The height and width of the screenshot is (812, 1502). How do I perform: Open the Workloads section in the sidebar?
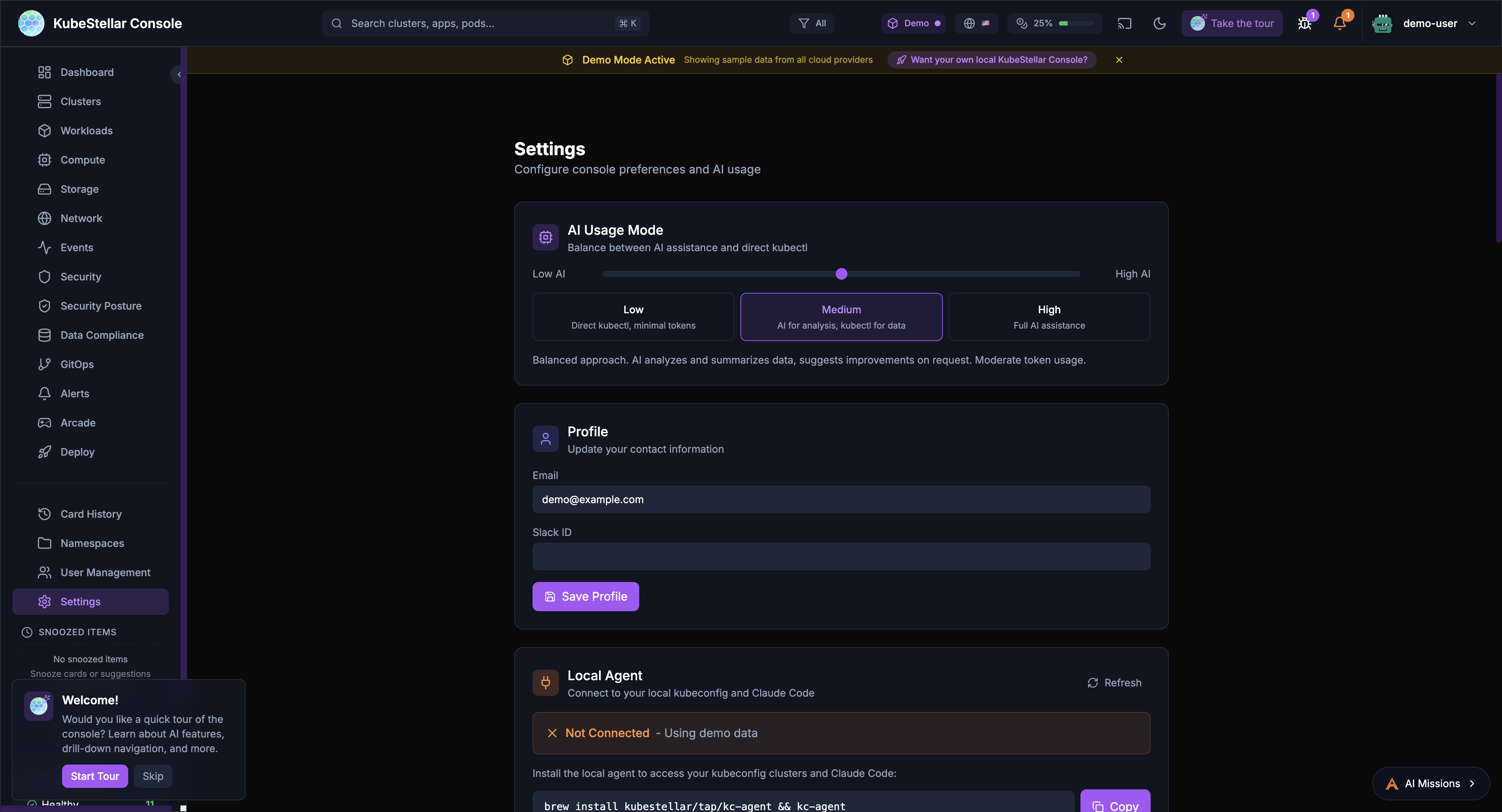86,131
